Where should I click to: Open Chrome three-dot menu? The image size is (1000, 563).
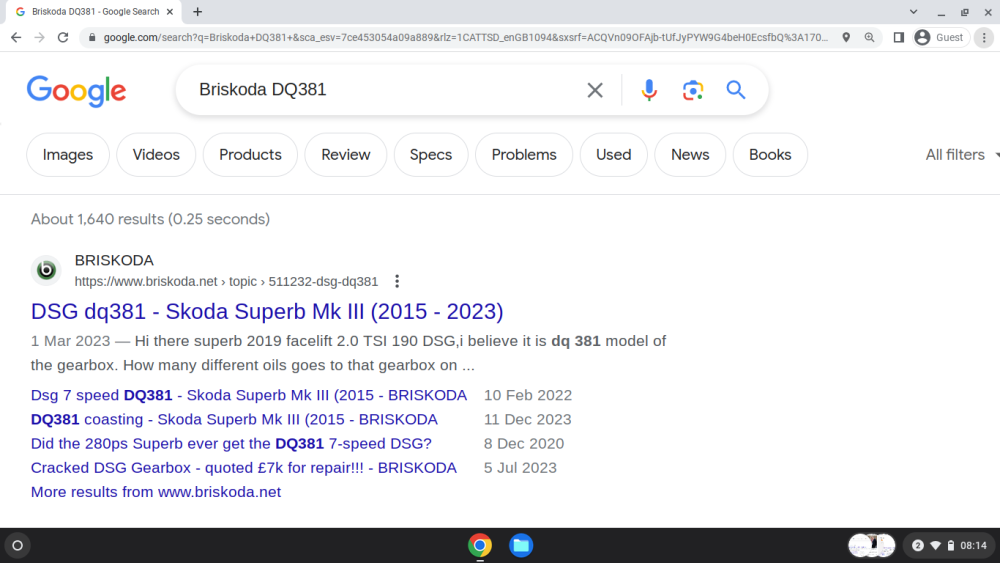point(984,38)
